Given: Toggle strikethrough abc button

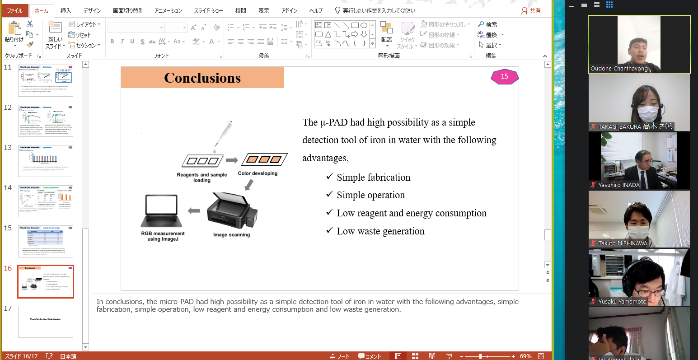Looking at the screenshot, I should pyautogui.click(x=152, y=41).
